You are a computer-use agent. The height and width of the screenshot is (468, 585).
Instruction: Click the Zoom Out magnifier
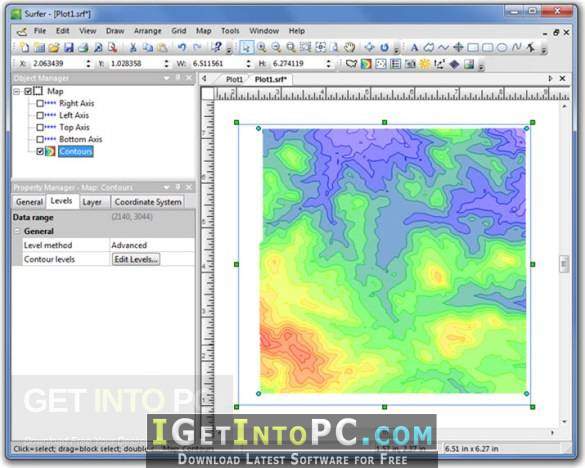click(x=276, y=47)
